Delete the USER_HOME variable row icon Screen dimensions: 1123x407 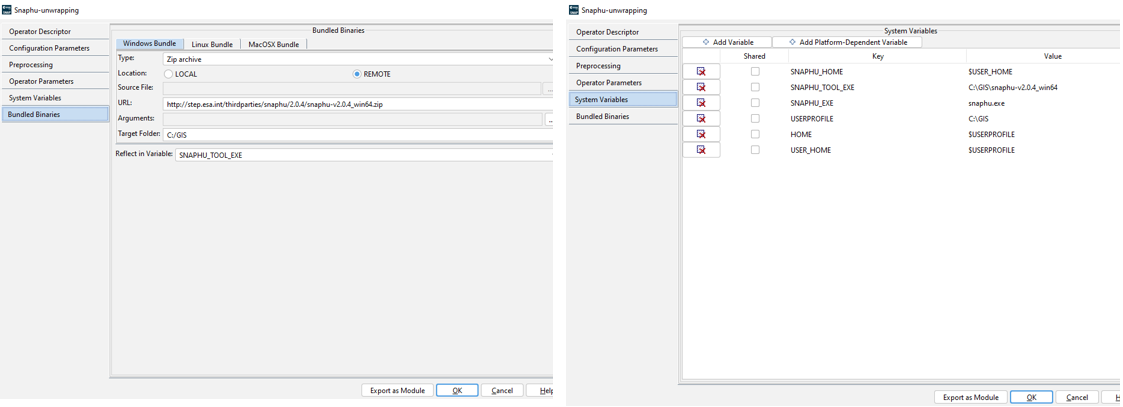[x=701, y=150]
